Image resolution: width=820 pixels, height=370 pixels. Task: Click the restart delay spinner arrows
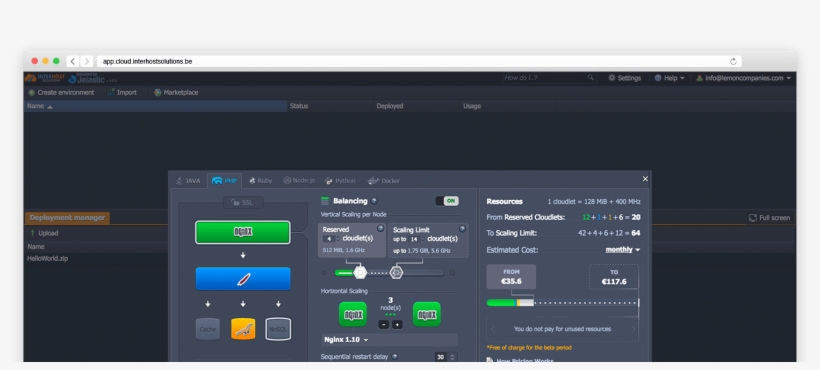click(453, 357)
